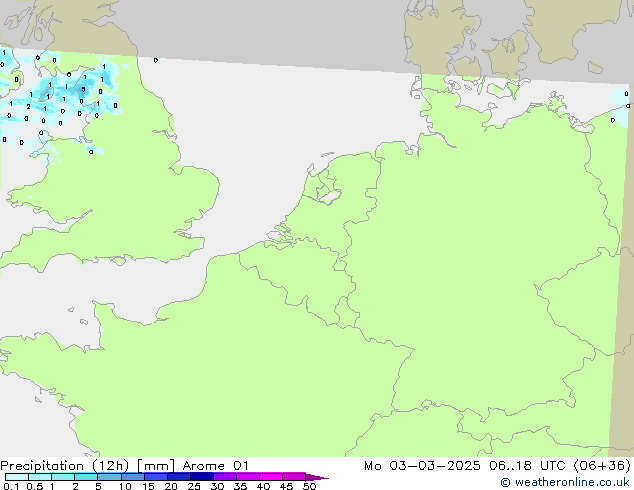Click the '10' legend scale value
The width and height of the screenshot is (634, 490).
[125, 486]
